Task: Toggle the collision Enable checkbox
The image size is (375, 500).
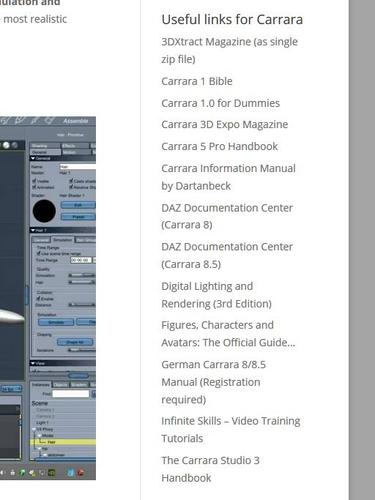Action: point(39,298)
